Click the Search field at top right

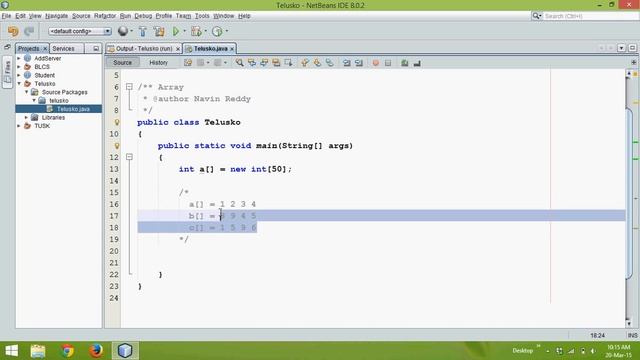coord(590,16)
